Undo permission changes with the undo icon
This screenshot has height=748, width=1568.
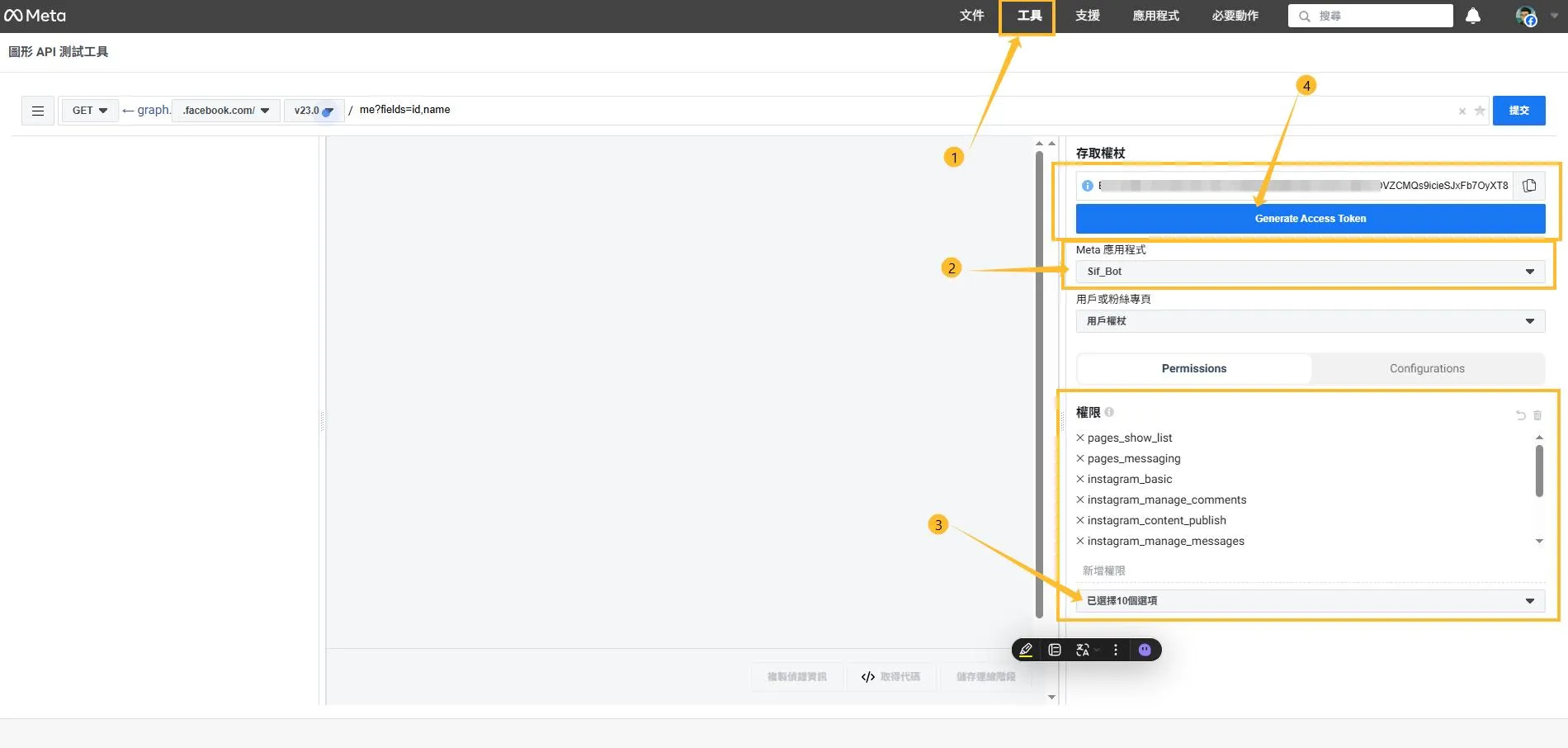pyautogui.click(x=1520, y=415)
